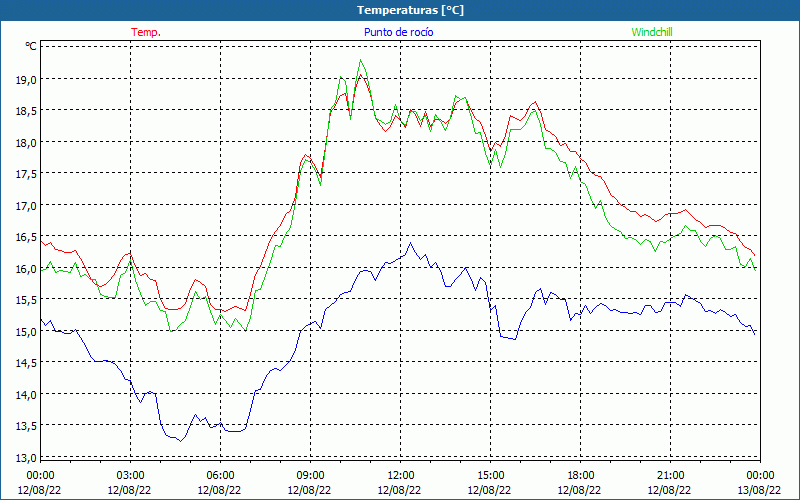Click the 12:00 time axis label
The width and height of the screenshot is (800, 500).
click(401, 476)
